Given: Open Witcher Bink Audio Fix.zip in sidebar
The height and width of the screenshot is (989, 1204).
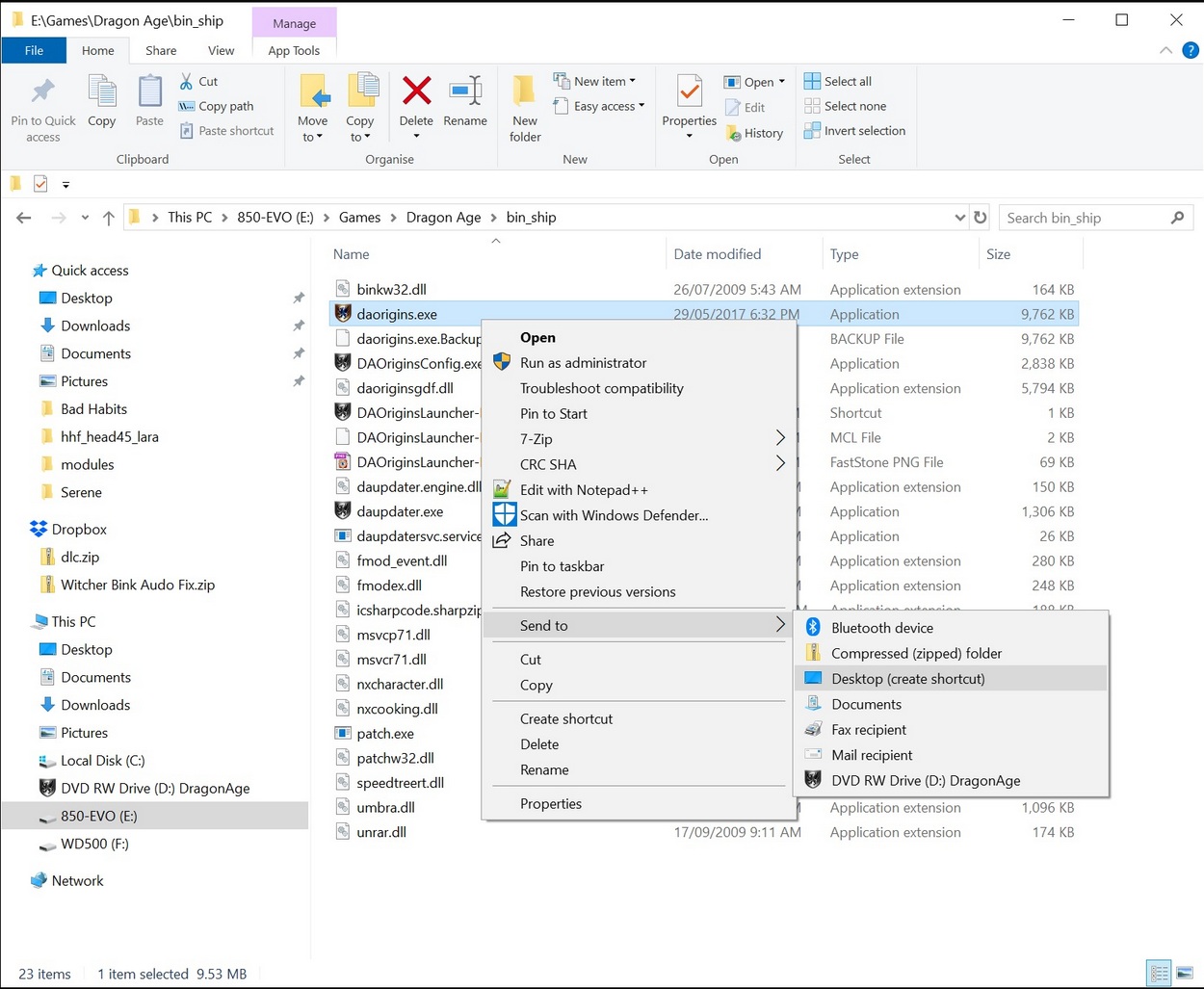Looking at the screenshot, I should pyautogui.click(x=138, y=585).
